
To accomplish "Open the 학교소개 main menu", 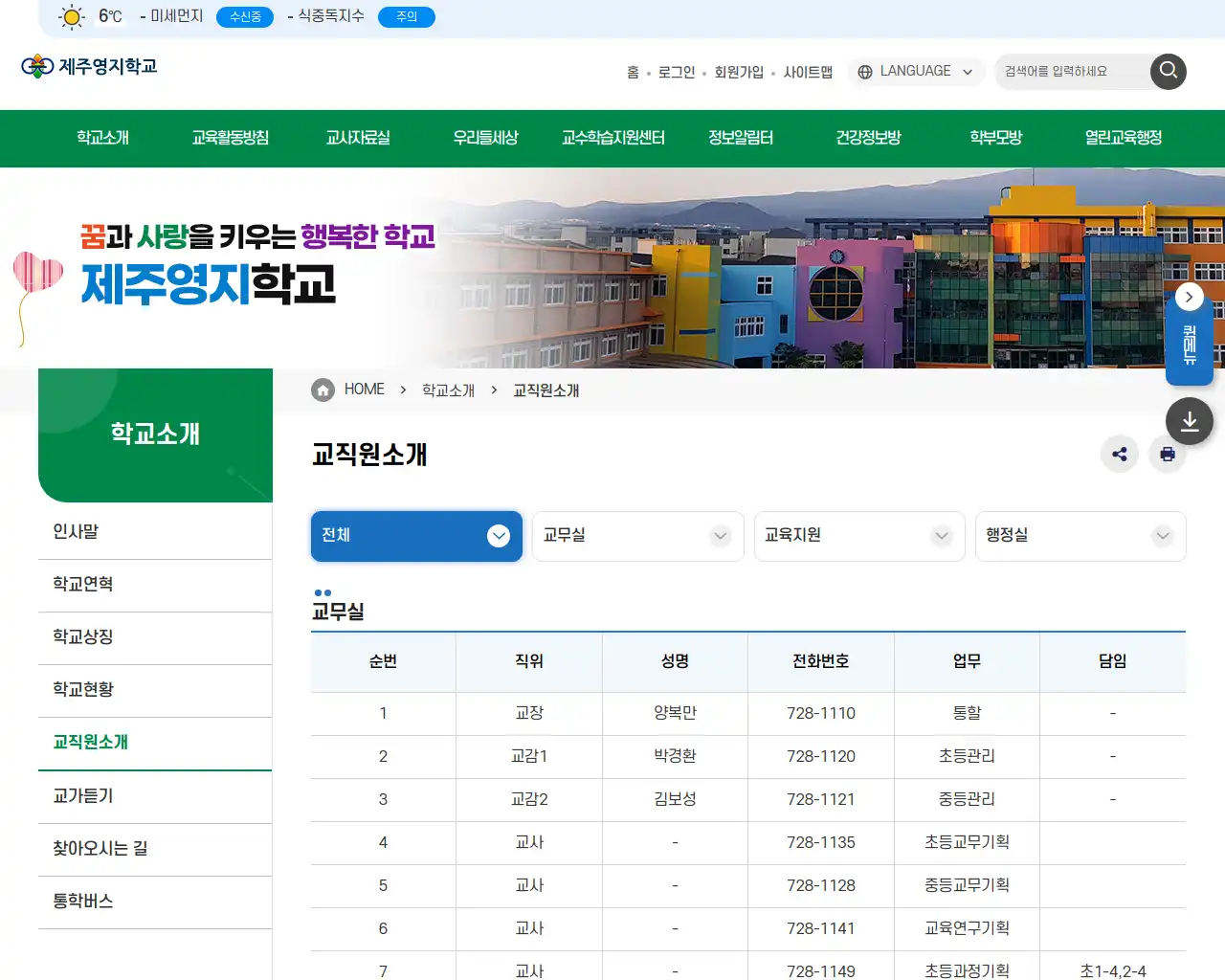I will 102,138.
